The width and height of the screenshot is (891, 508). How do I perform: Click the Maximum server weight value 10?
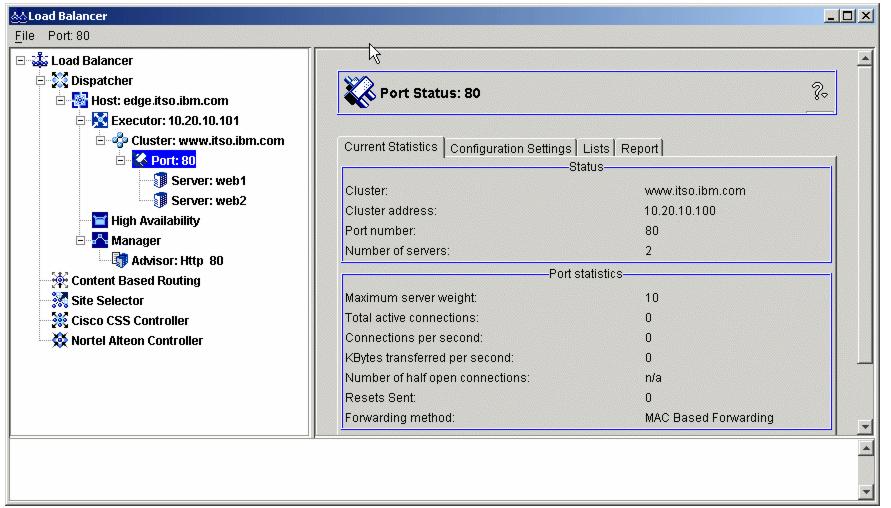click(651, 298)
